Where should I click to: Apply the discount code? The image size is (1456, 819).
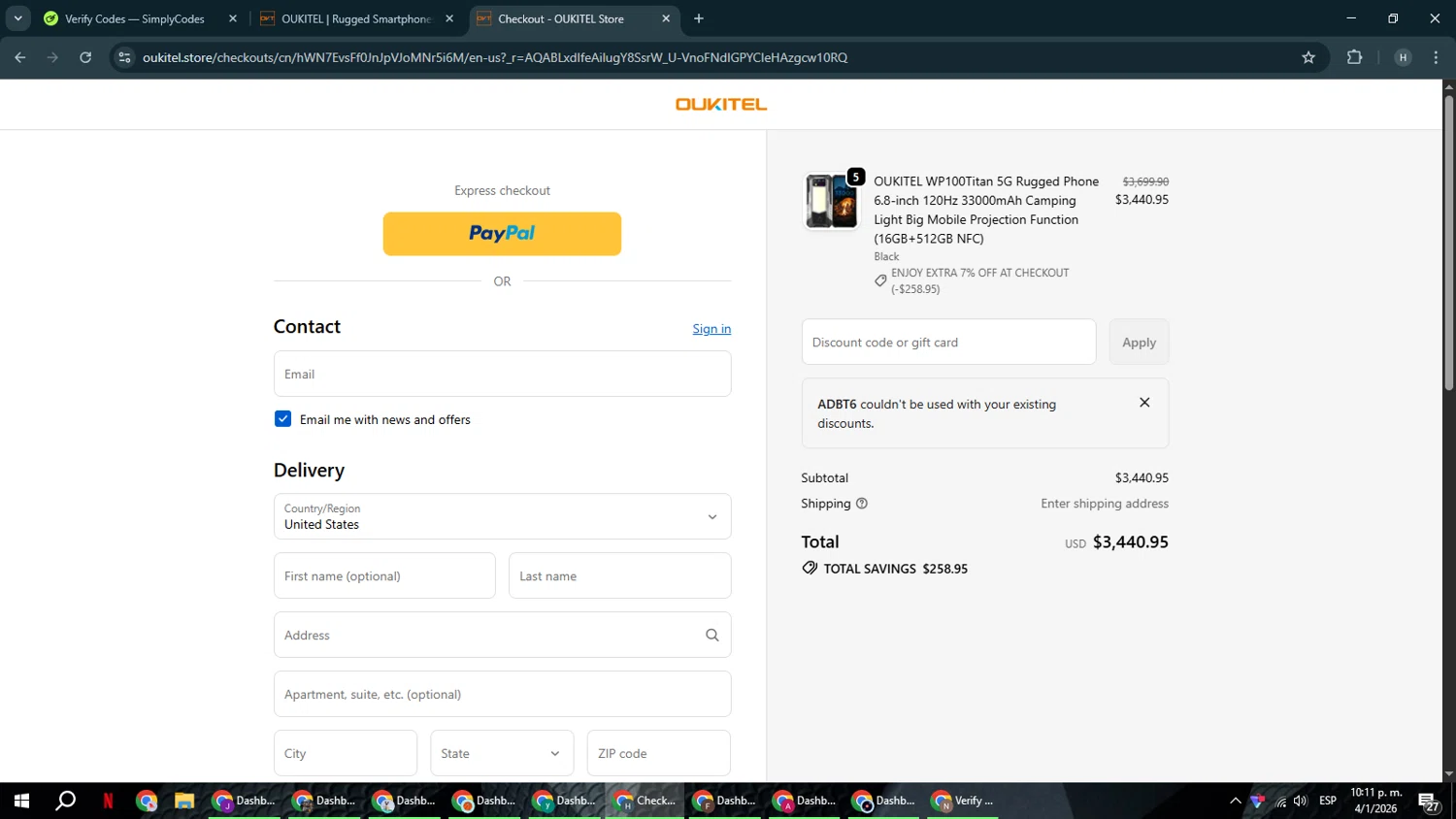point(1139,342)
